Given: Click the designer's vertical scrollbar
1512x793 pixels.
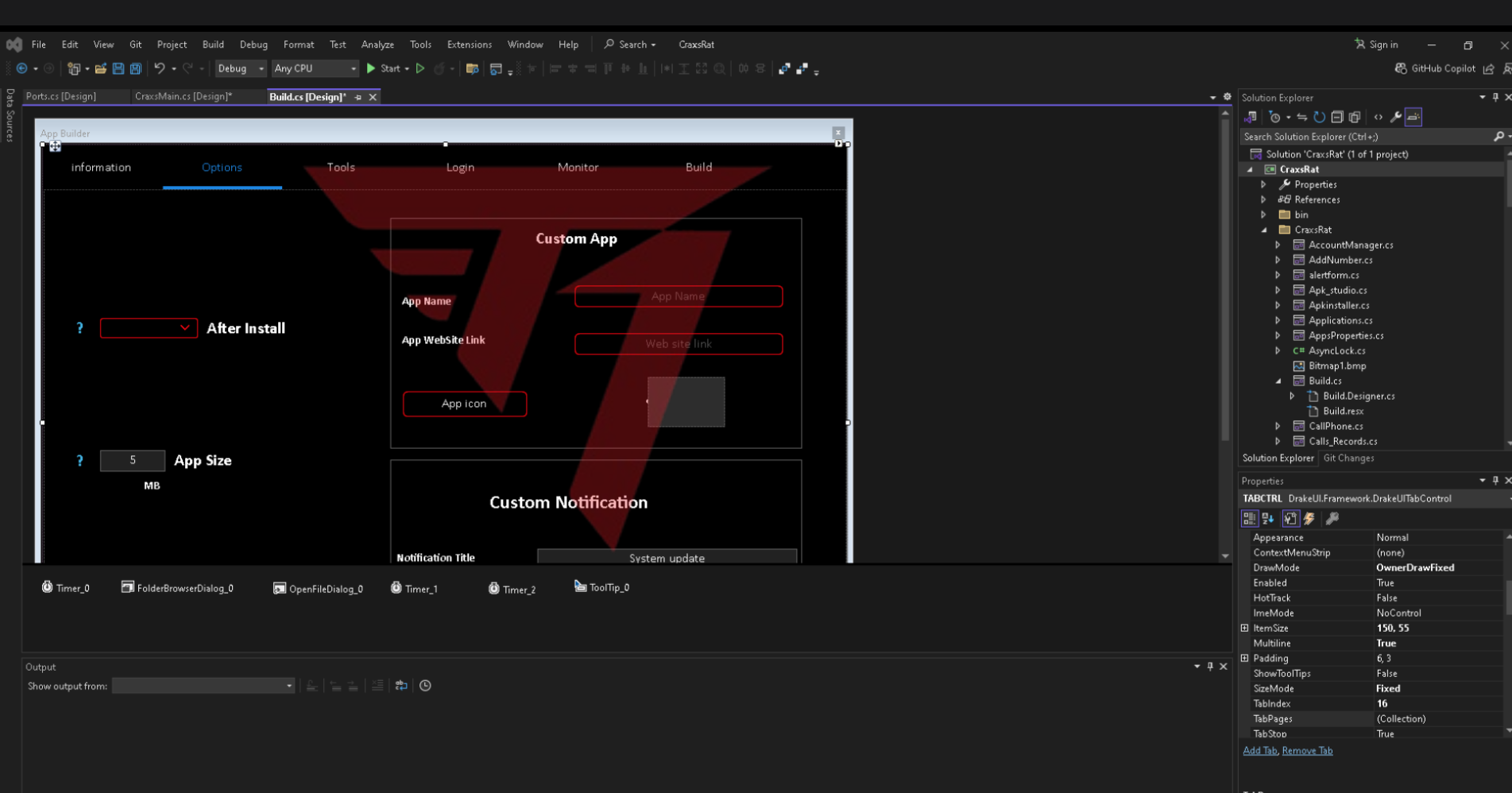Looking at the screenshot, I should [1224, 334].
